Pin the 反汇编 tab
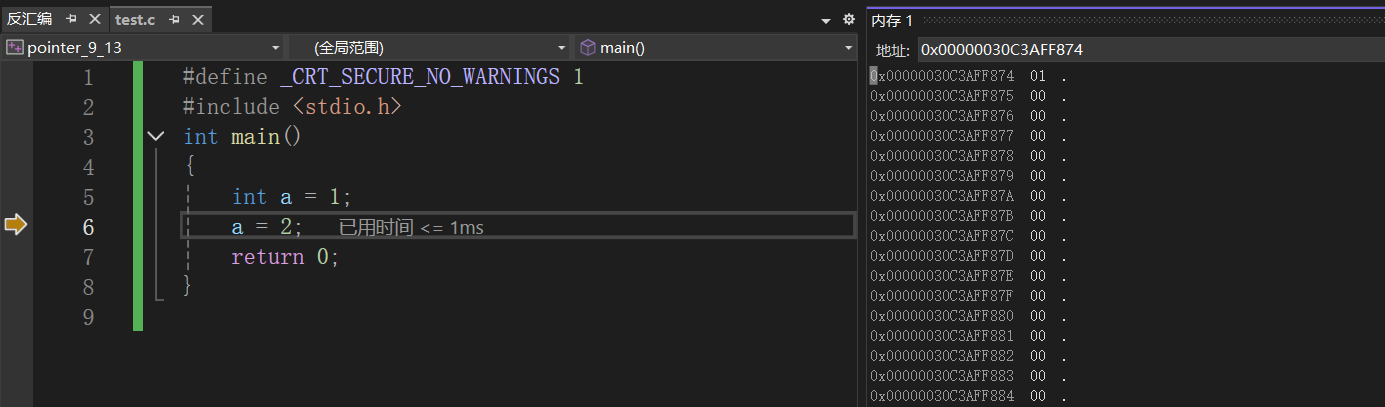The height and width of the screenshot is (407, 1385). [x=72, y=19]
